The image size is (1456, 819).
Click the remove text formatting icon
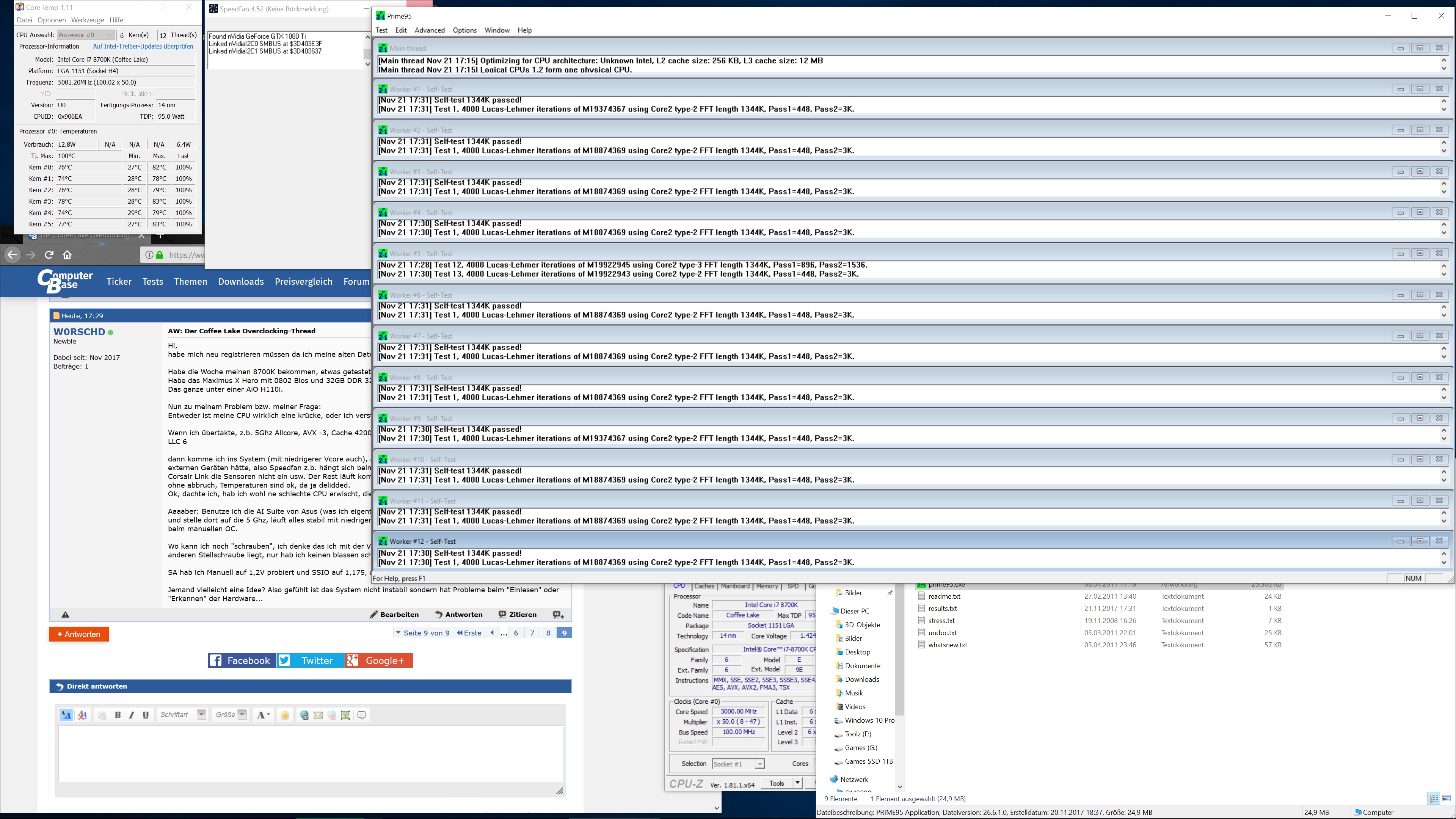pyautogui.click(x=83, y=715)
